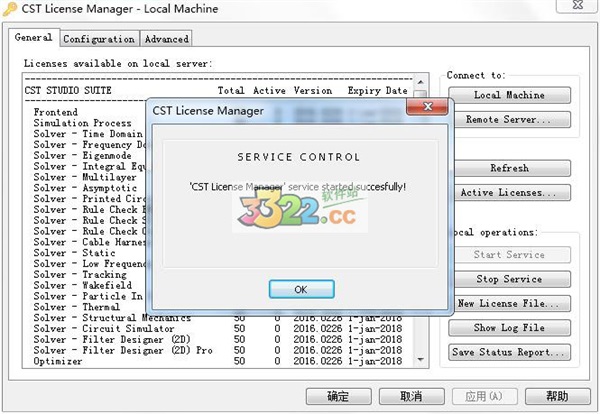600x414 pixels.
Task: Click OK in Service Control dialog
Action: click(x=301, y=289)
